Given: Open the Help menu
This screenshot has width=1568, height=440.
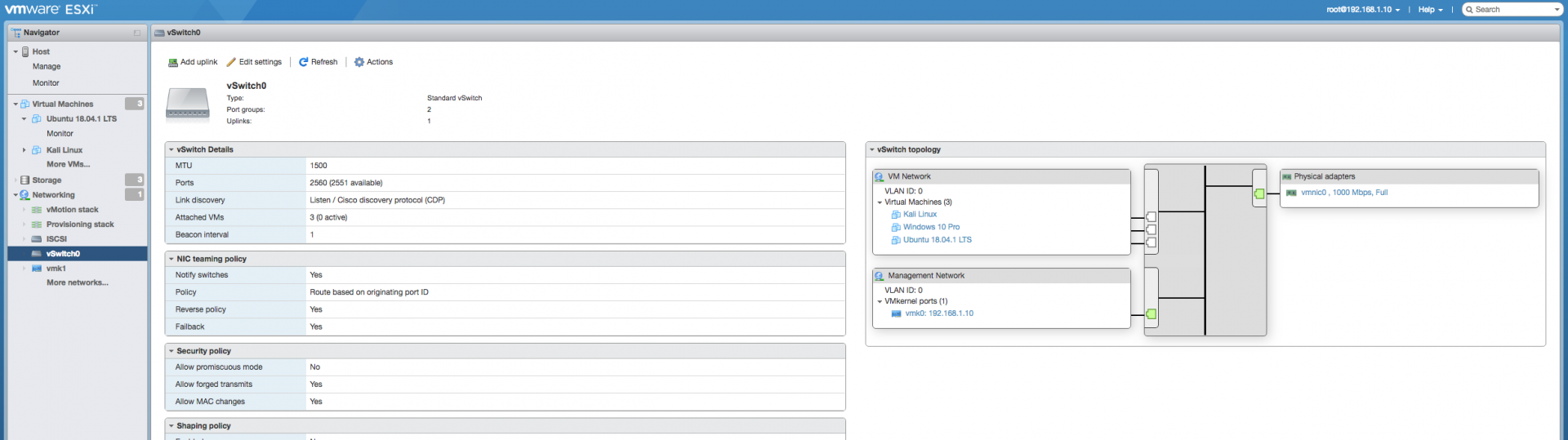Looking at the screenshot, I should (1430, 10).
